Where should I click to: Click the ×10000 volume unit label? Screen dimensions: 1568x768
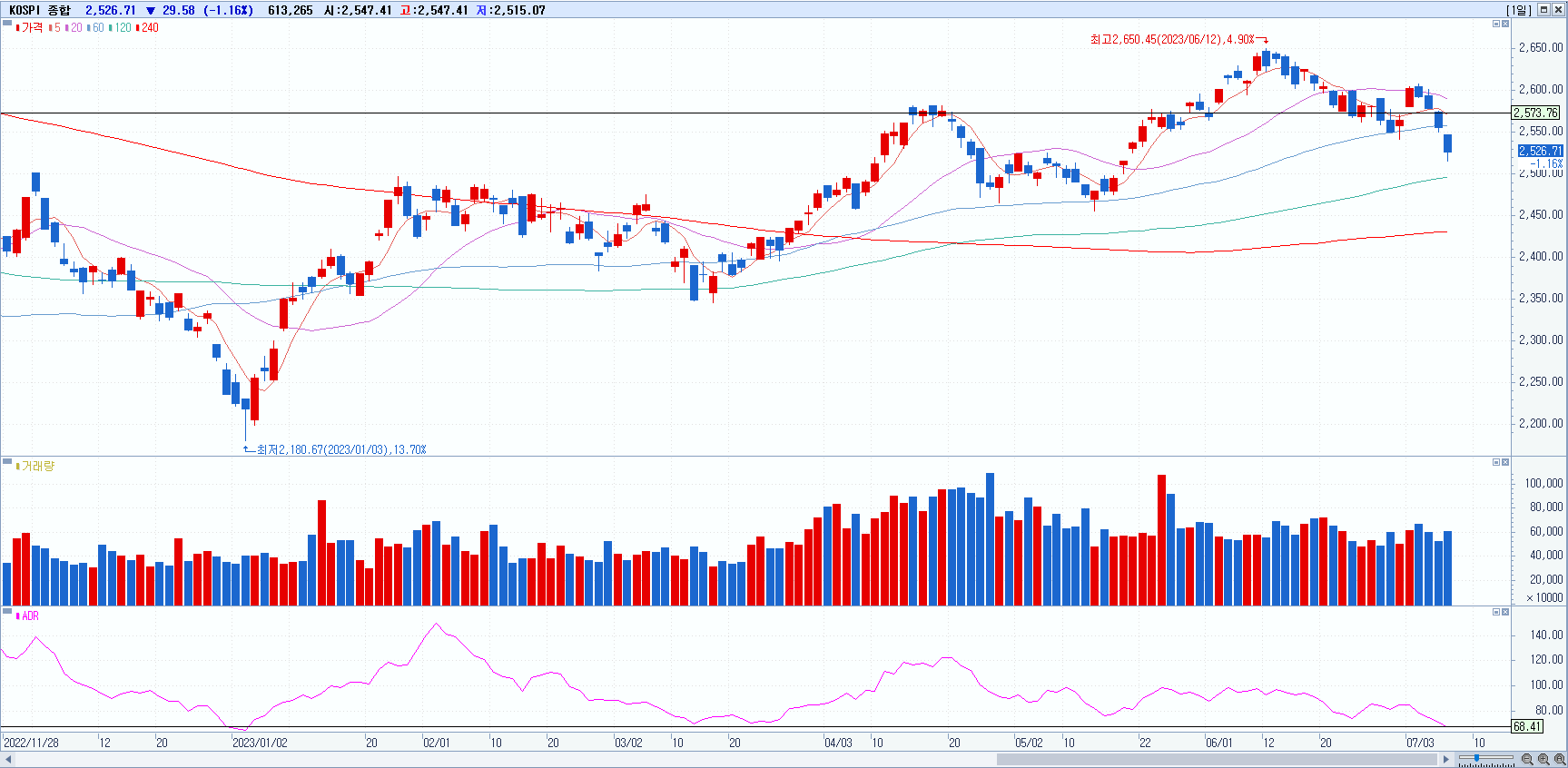[1544, 597]
